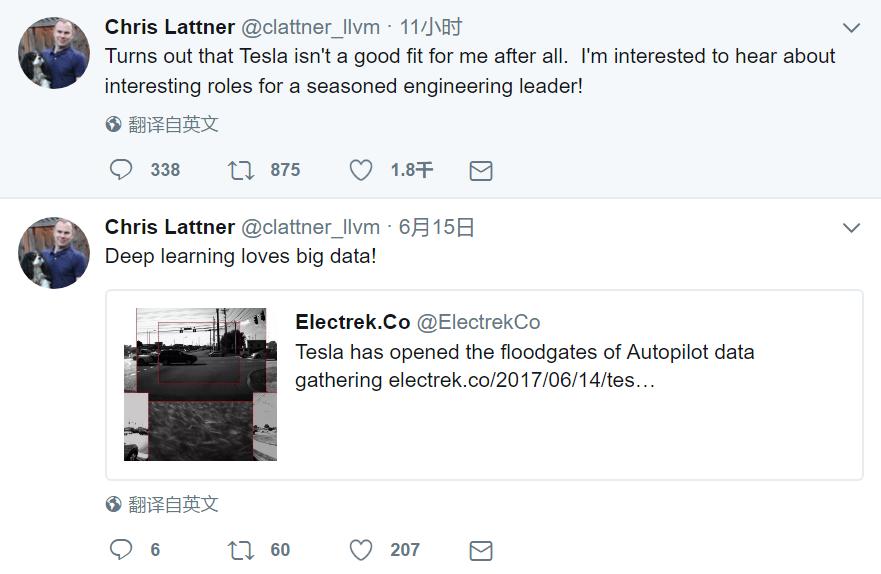Open the 6月15日 tweet timestamp
The image size is (881, 574).
[436, 227]
